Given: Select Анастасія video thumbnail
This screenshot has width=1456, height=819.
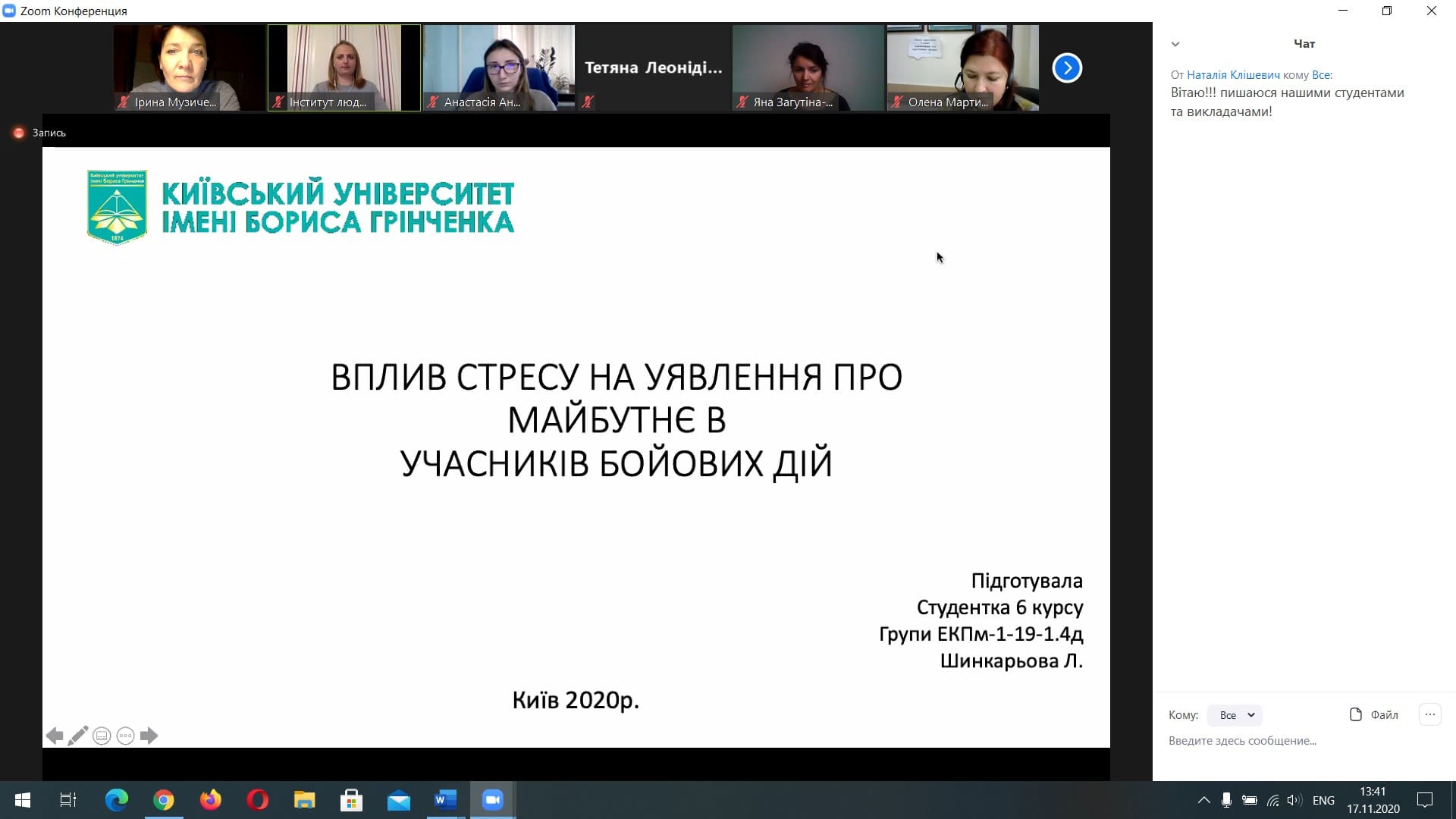Looking at the screenshot, I should click(498, 67).
